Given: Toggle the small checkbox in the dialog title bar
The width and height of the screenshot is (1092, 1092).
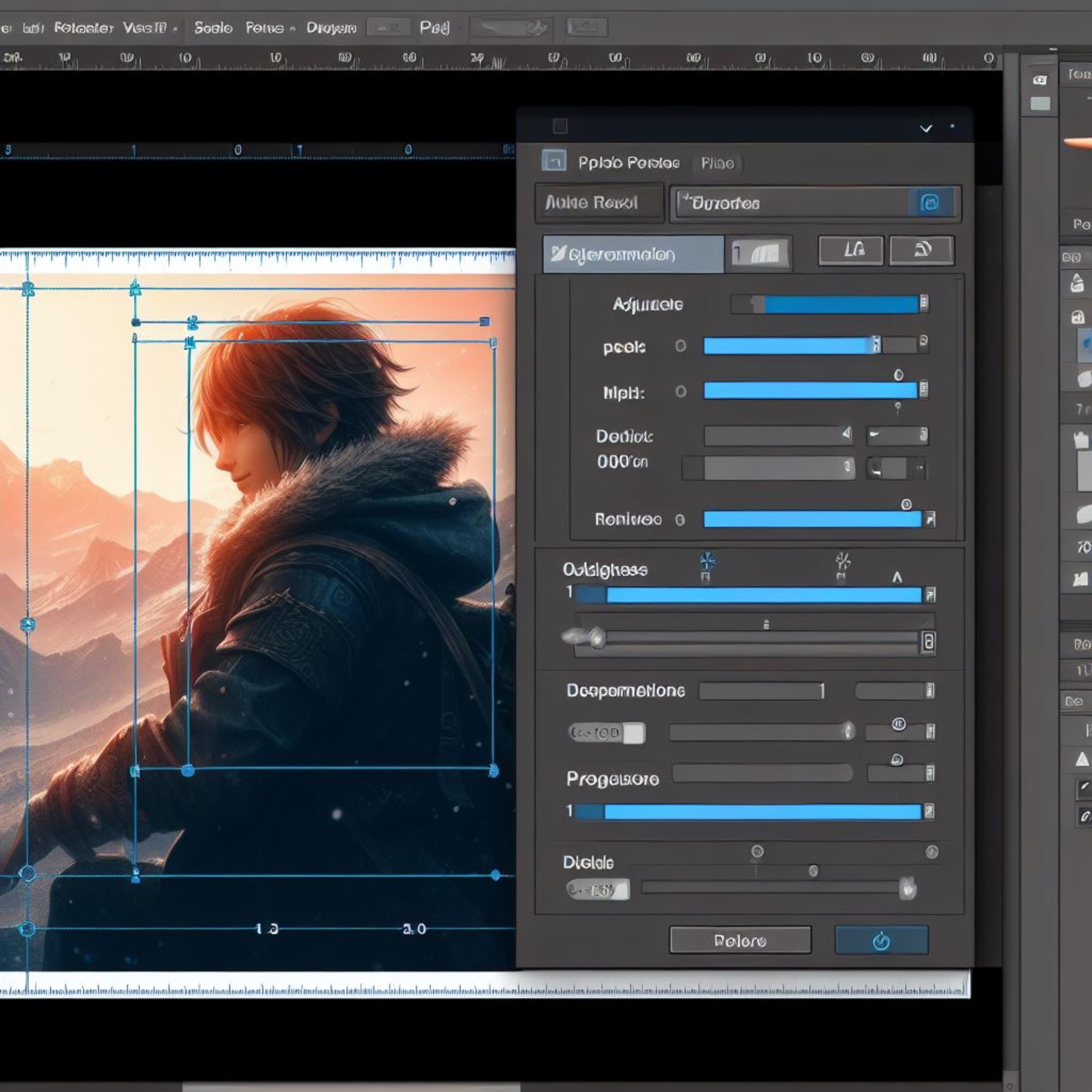Looking at the screenshot, I should coord(560,126).
